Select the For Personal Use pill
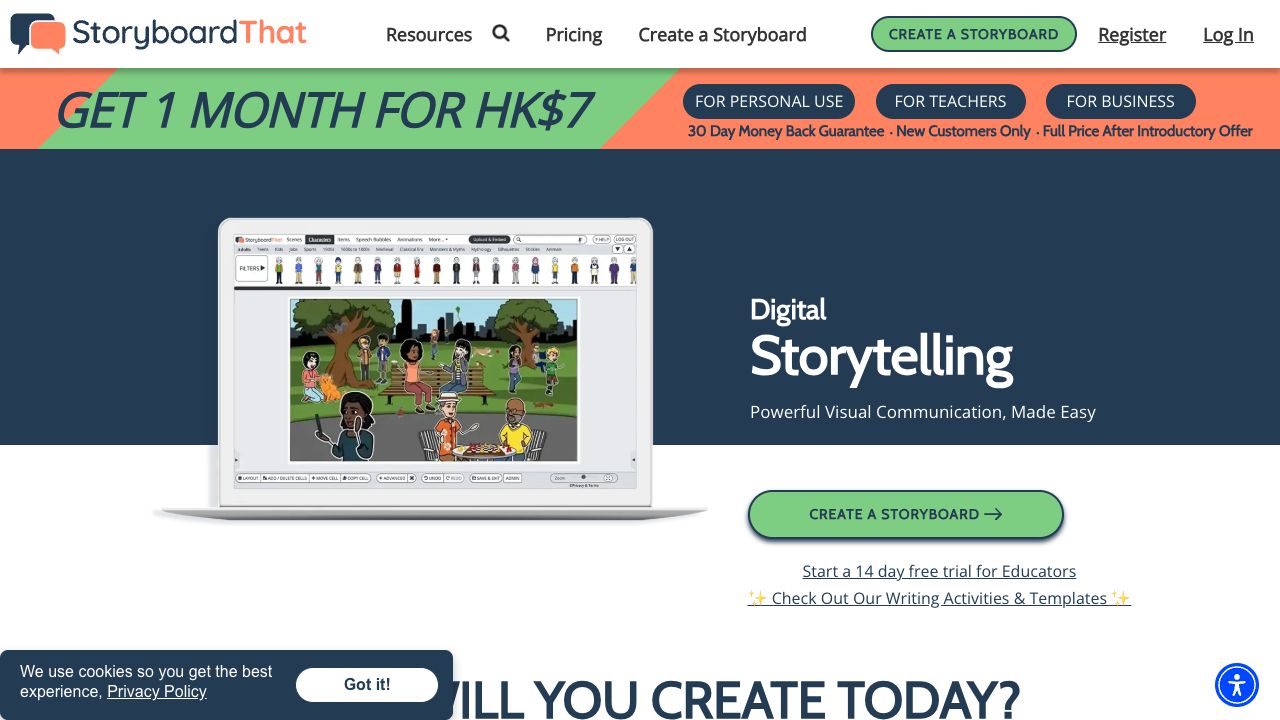 click(x=769, y=101)
